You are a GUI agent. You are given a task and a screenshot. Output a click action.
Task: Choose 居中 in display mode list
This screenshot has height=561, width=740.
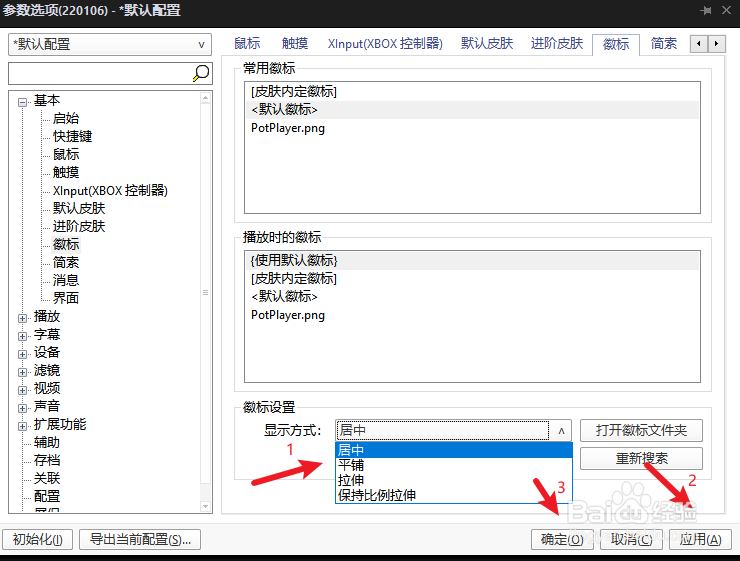[x=454, y=450]
